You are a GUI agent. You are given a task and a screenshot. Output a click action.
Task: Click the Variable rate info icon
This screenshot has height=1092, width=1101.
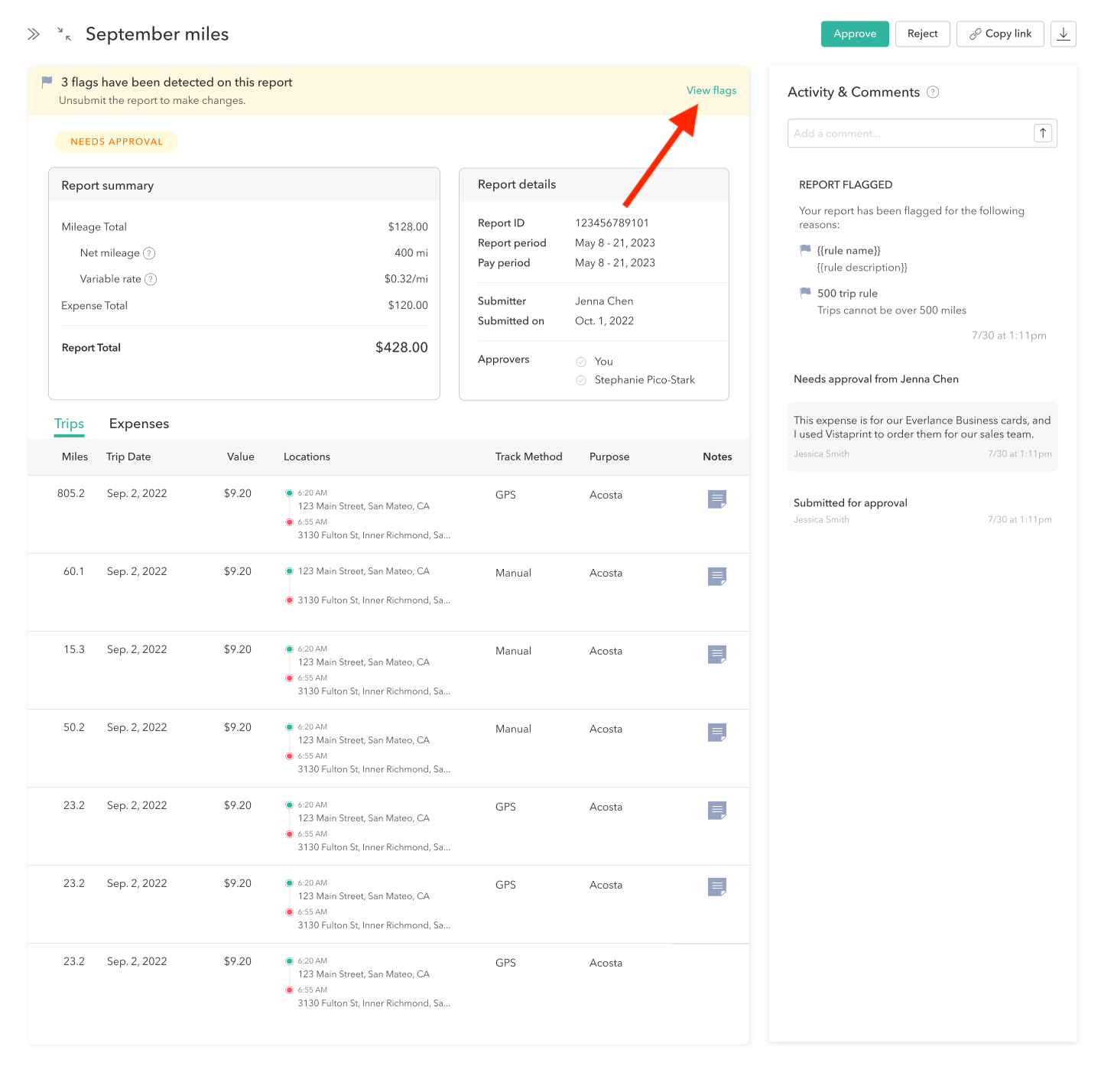[151, 280]
